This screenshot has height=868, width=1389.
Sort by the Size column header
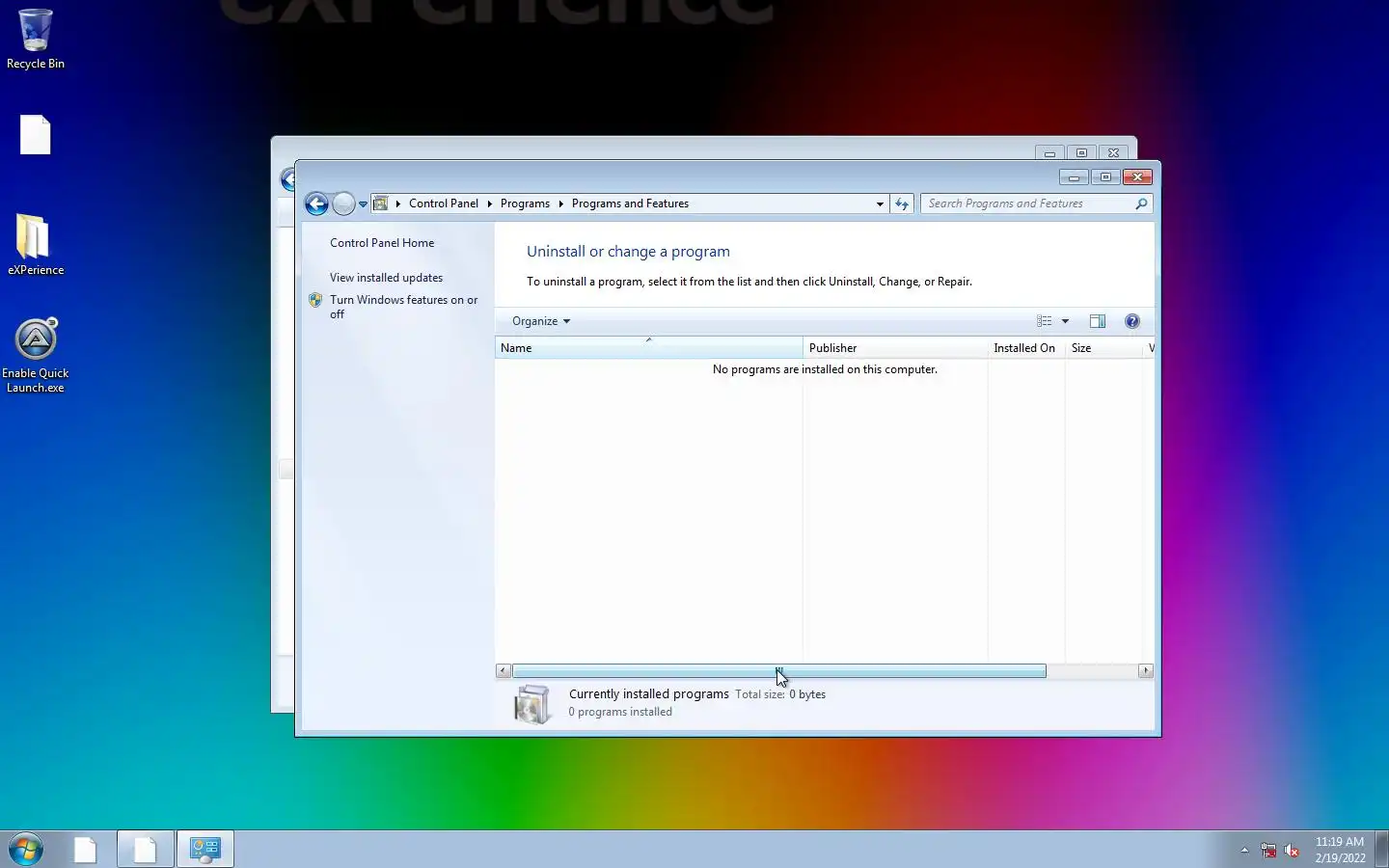(x=1103, y=348)
